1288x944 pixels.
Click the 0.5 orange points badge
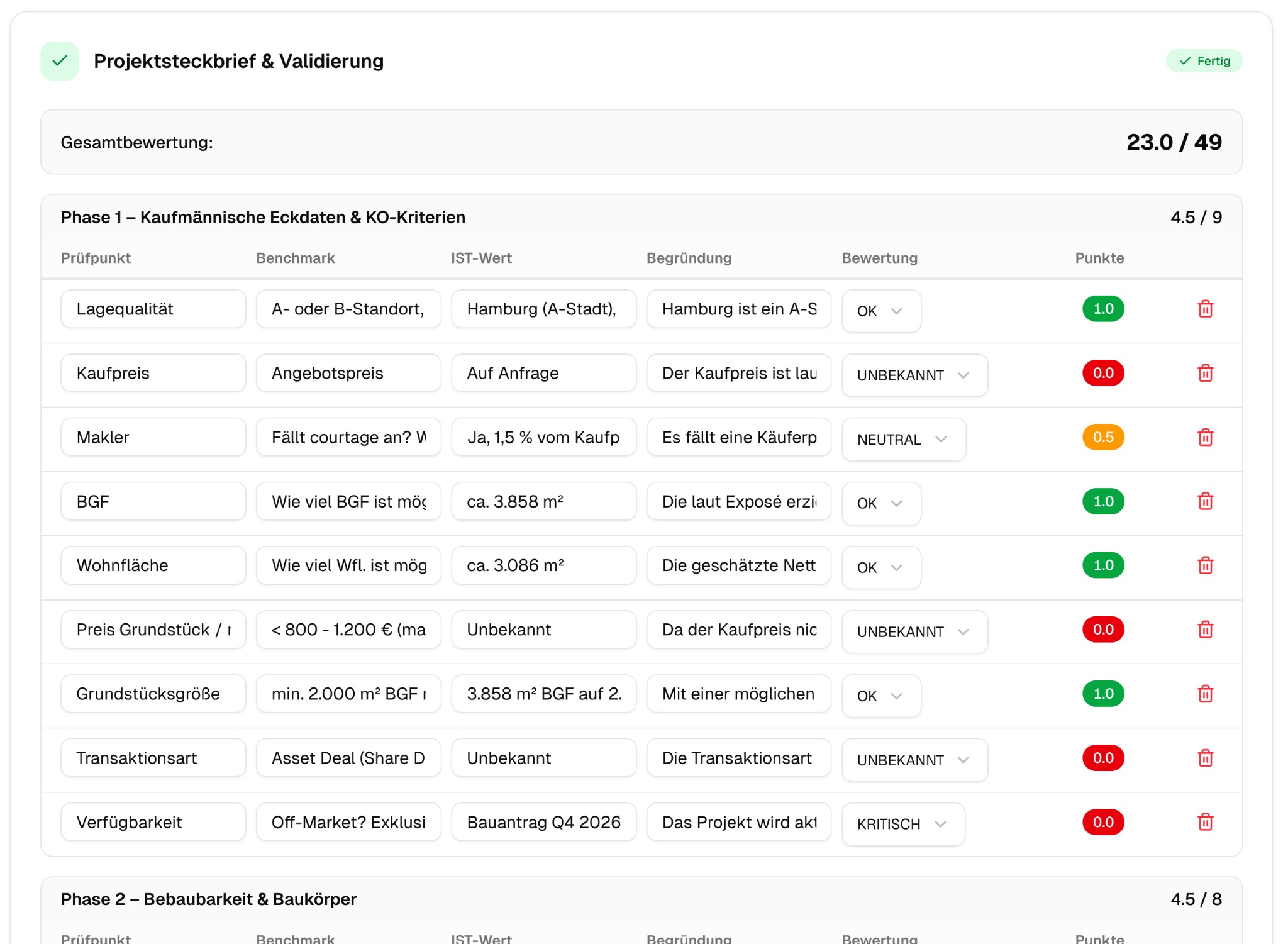coord(1102,437)
